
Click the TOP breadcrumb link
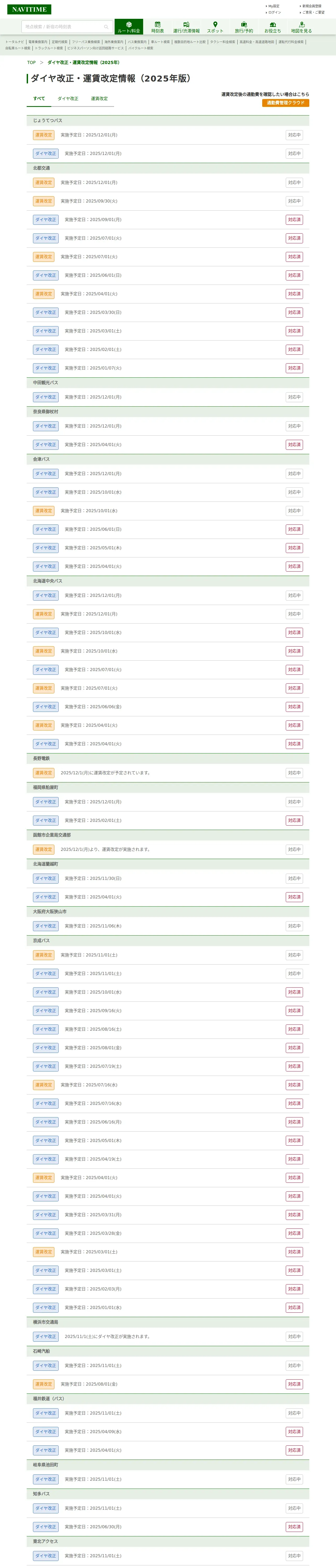pyautogui.click(x=31, y=63)
